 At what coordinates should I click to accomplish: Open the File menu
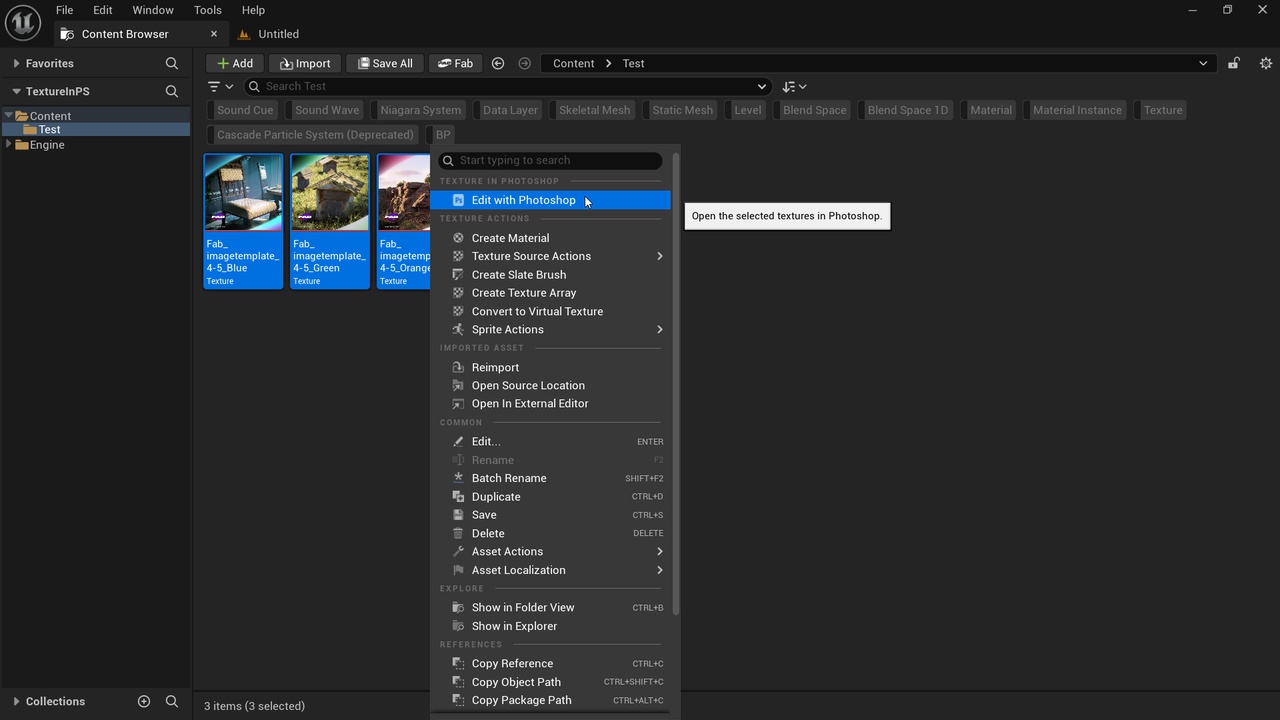(64, 10)
